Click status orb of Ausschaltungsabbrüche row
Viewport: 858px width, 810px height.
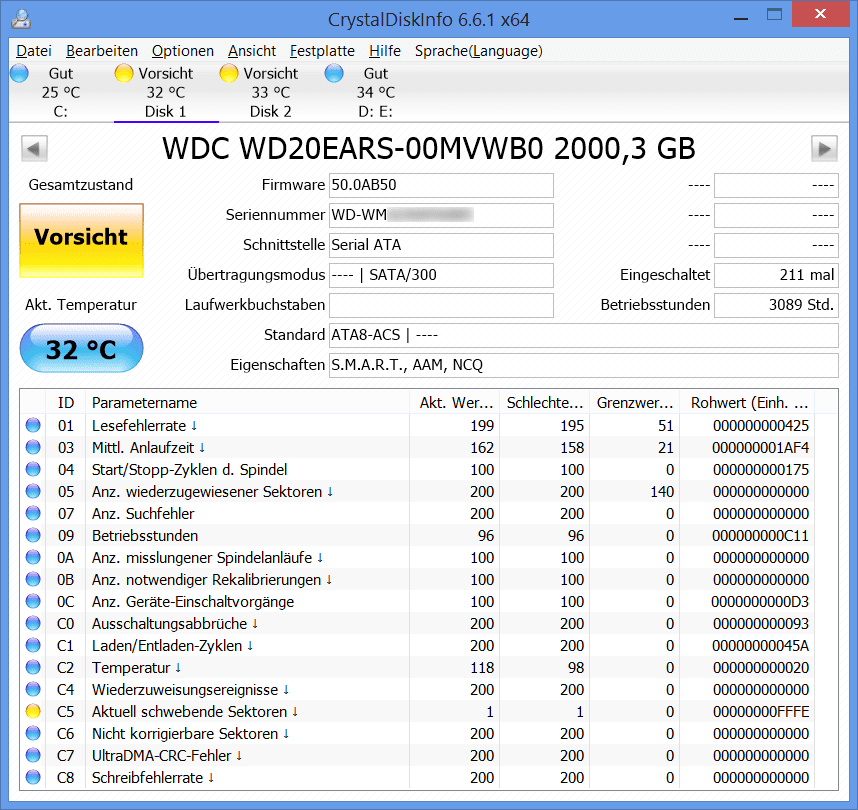point(33,623)
